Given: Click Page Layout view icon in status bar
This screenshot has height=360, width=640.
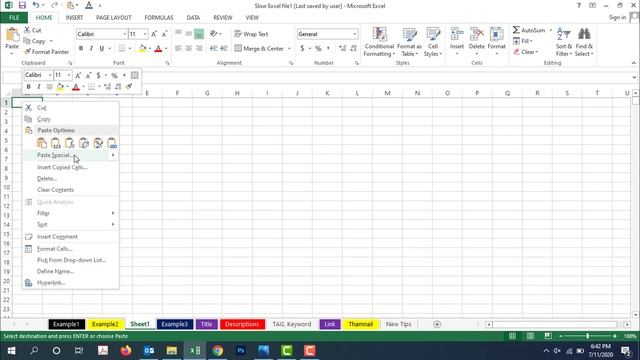Looking at the screenshot, I should coord(530,336).
